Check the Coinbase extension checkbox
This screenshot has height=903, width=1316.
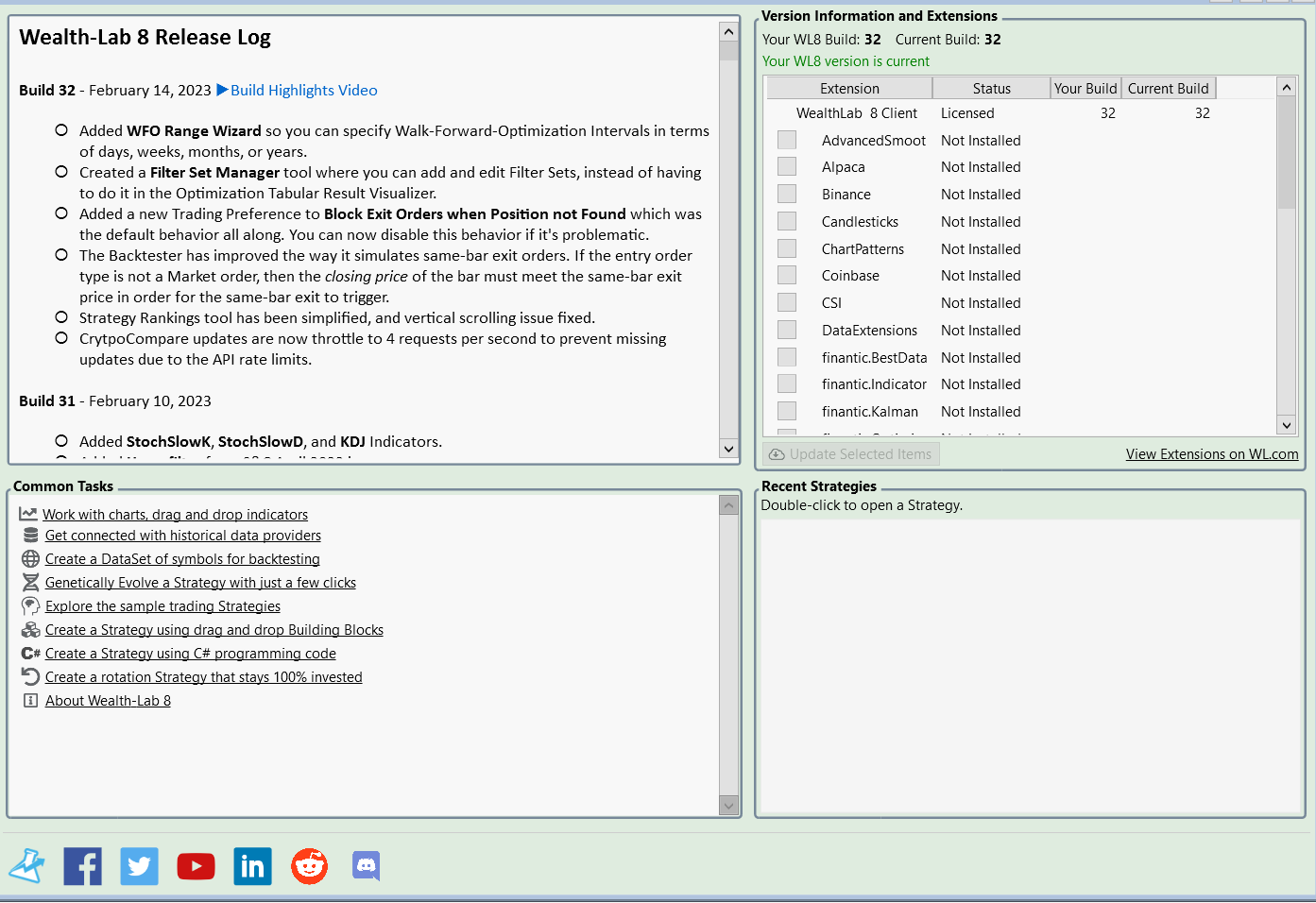pyautogui.click(x=787, y=275)
